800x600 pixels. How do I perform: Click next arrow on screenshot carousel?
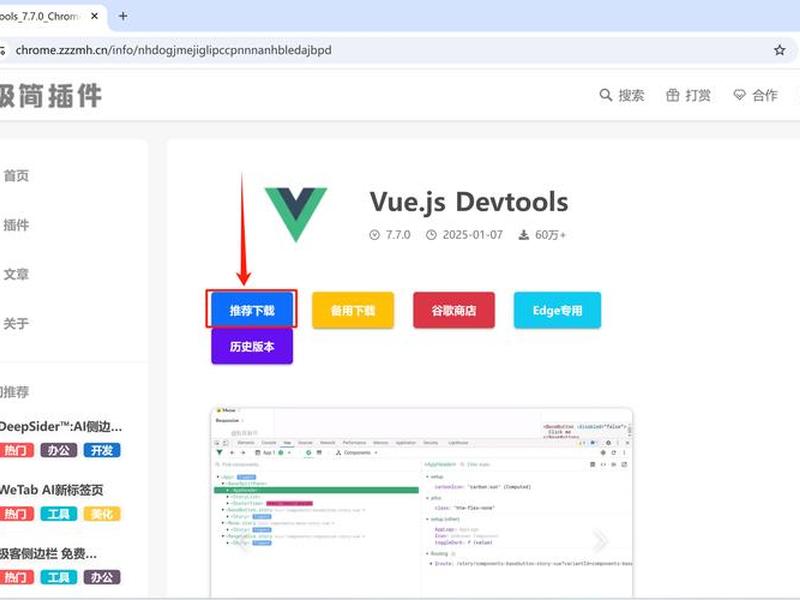(600, 541)
